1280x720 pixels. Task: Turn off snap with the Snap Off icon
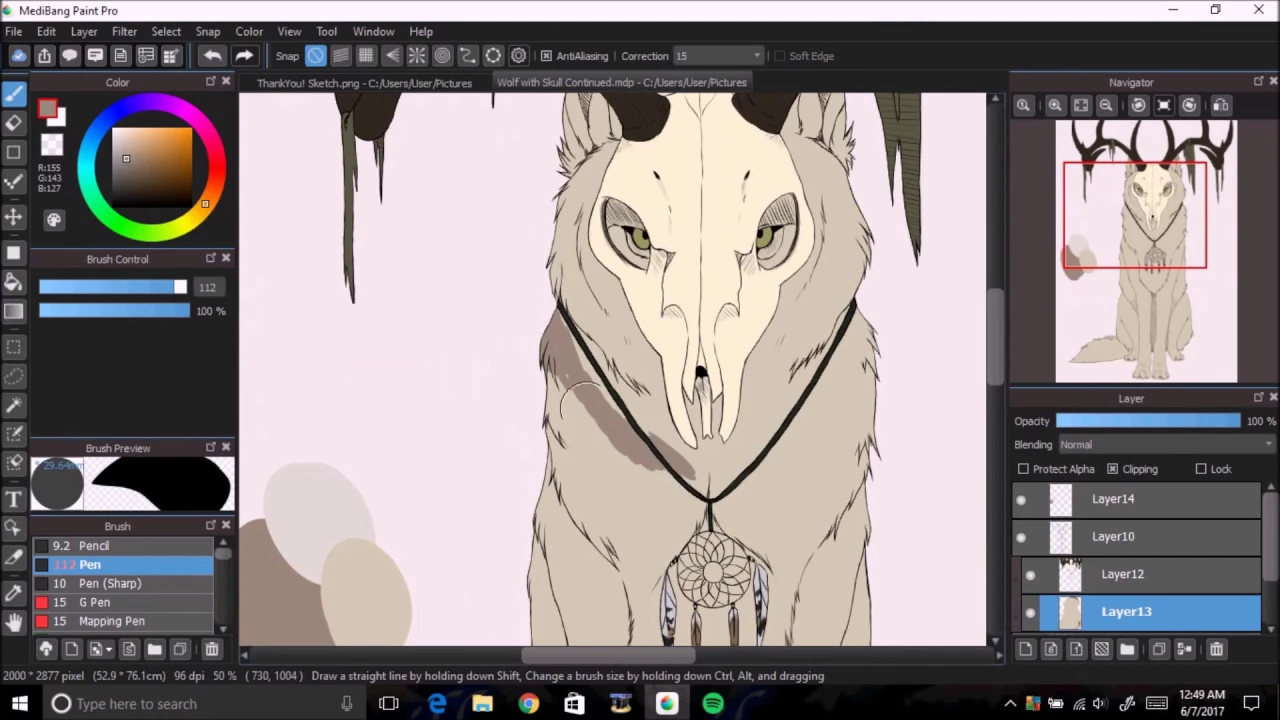[316, 56]
